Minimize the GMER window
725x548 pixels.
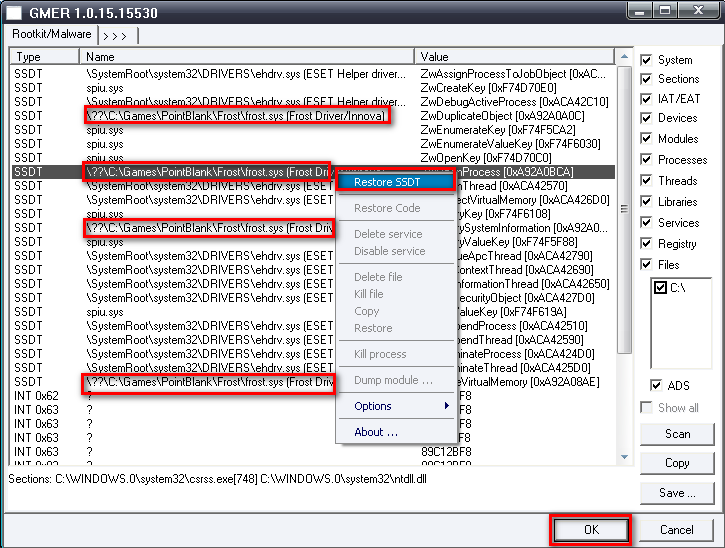639,10
